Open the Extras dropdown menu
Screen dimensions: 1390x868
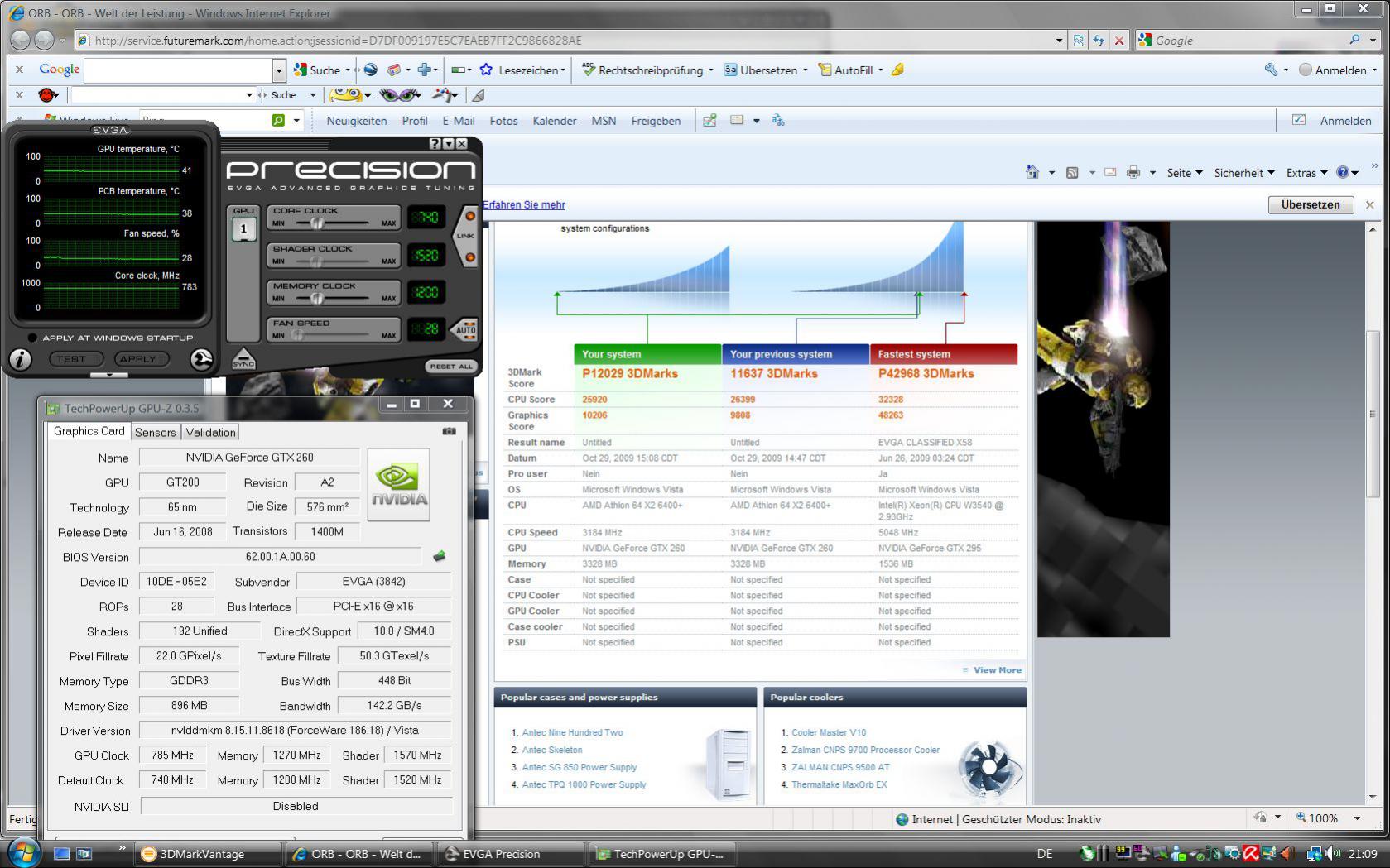point(1306,172)
